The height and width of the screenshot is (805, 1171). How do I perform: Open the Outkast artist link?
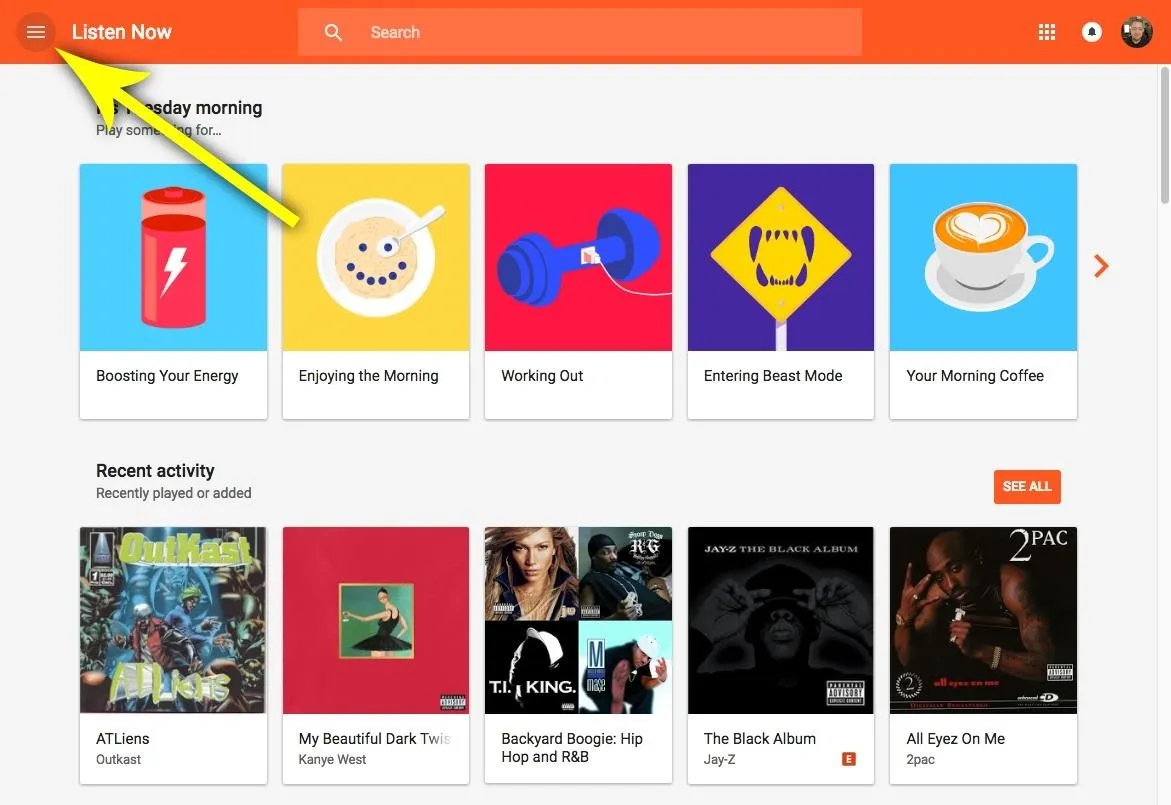click(x=118, y=759)
